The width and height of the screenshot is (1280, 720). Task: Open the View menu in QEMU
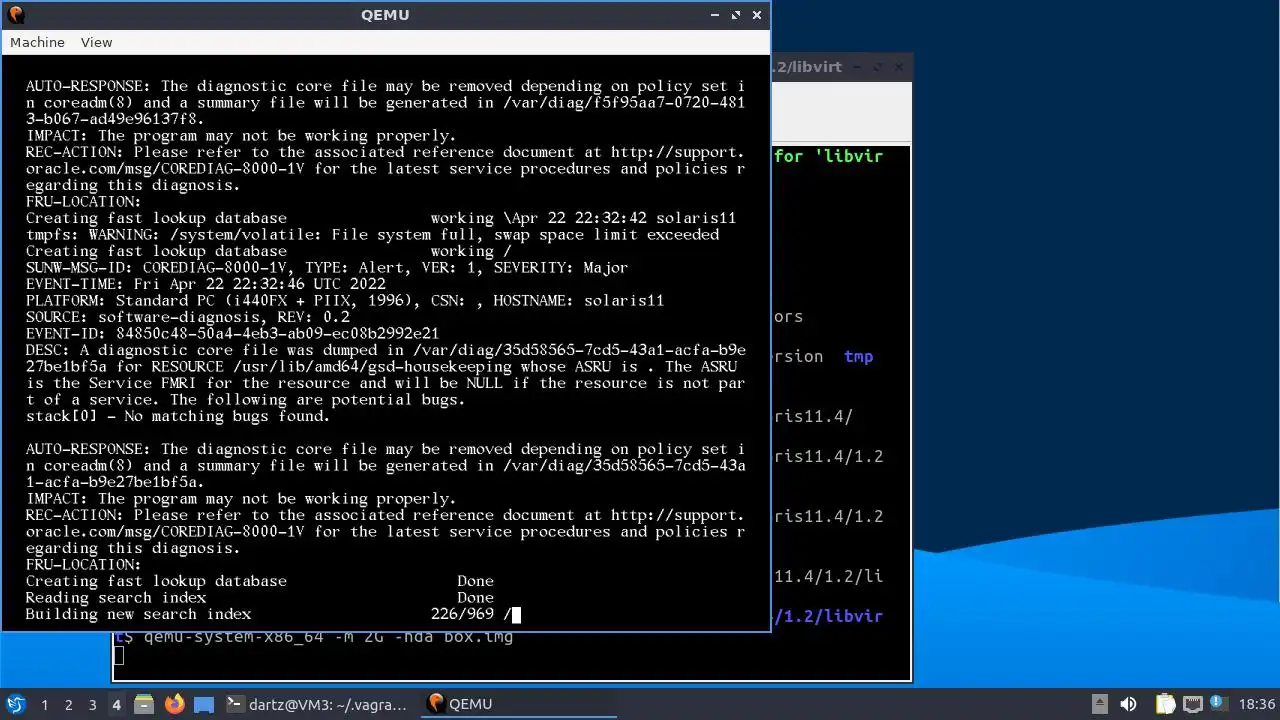click(x=96, y=42)
